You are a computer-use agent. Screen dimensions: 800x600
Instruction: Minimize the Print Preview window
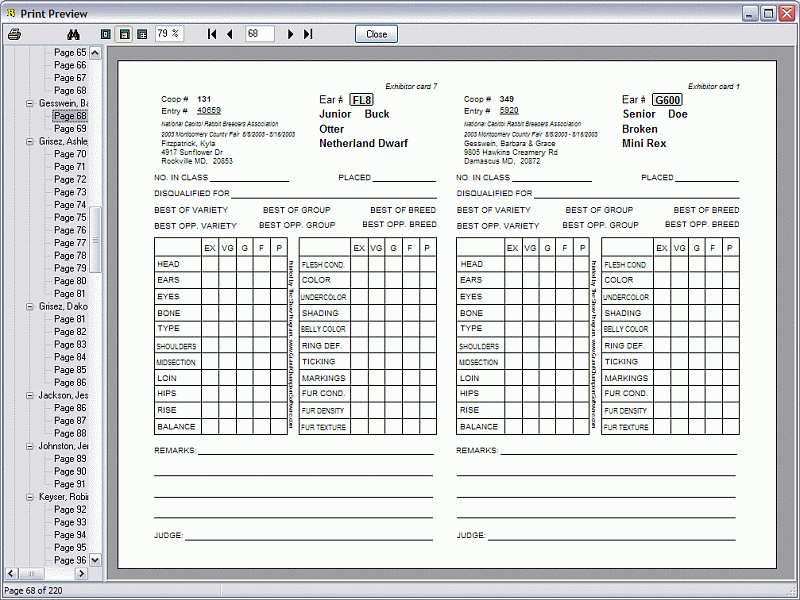pos(749,13)
